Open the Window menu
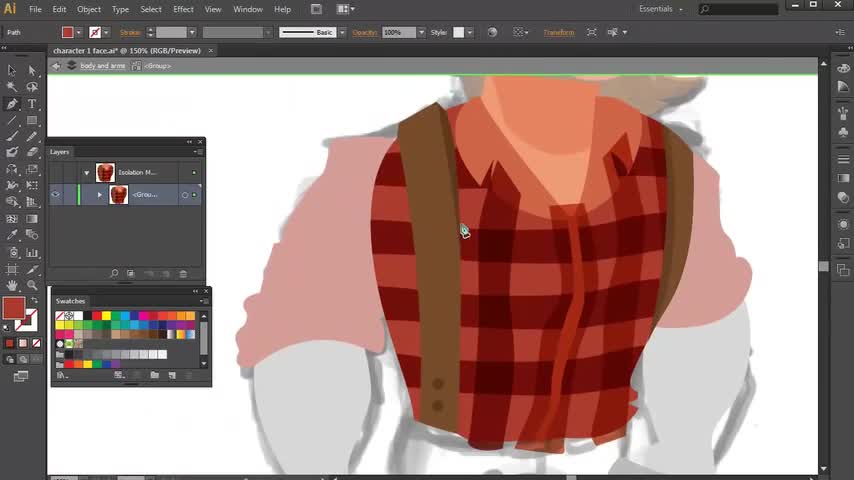 point(247,9)
